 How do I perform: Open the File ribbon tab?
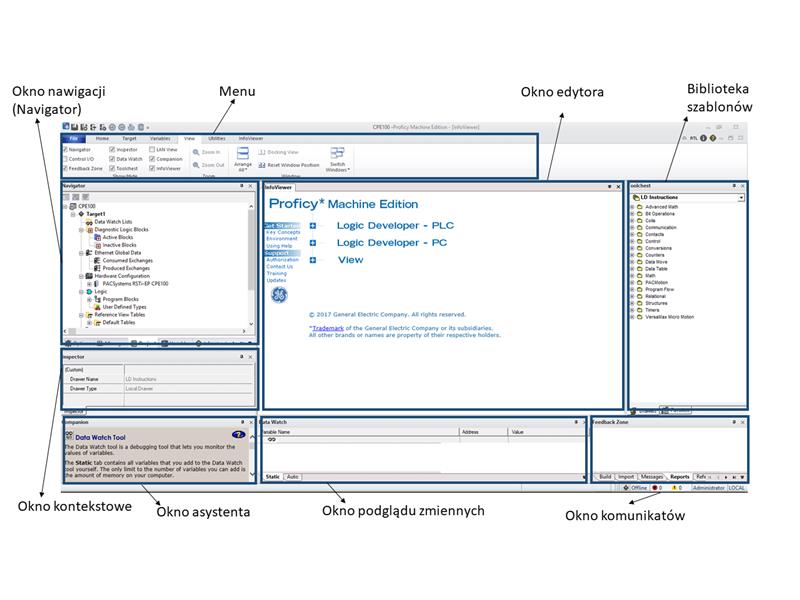coord(73,138)
